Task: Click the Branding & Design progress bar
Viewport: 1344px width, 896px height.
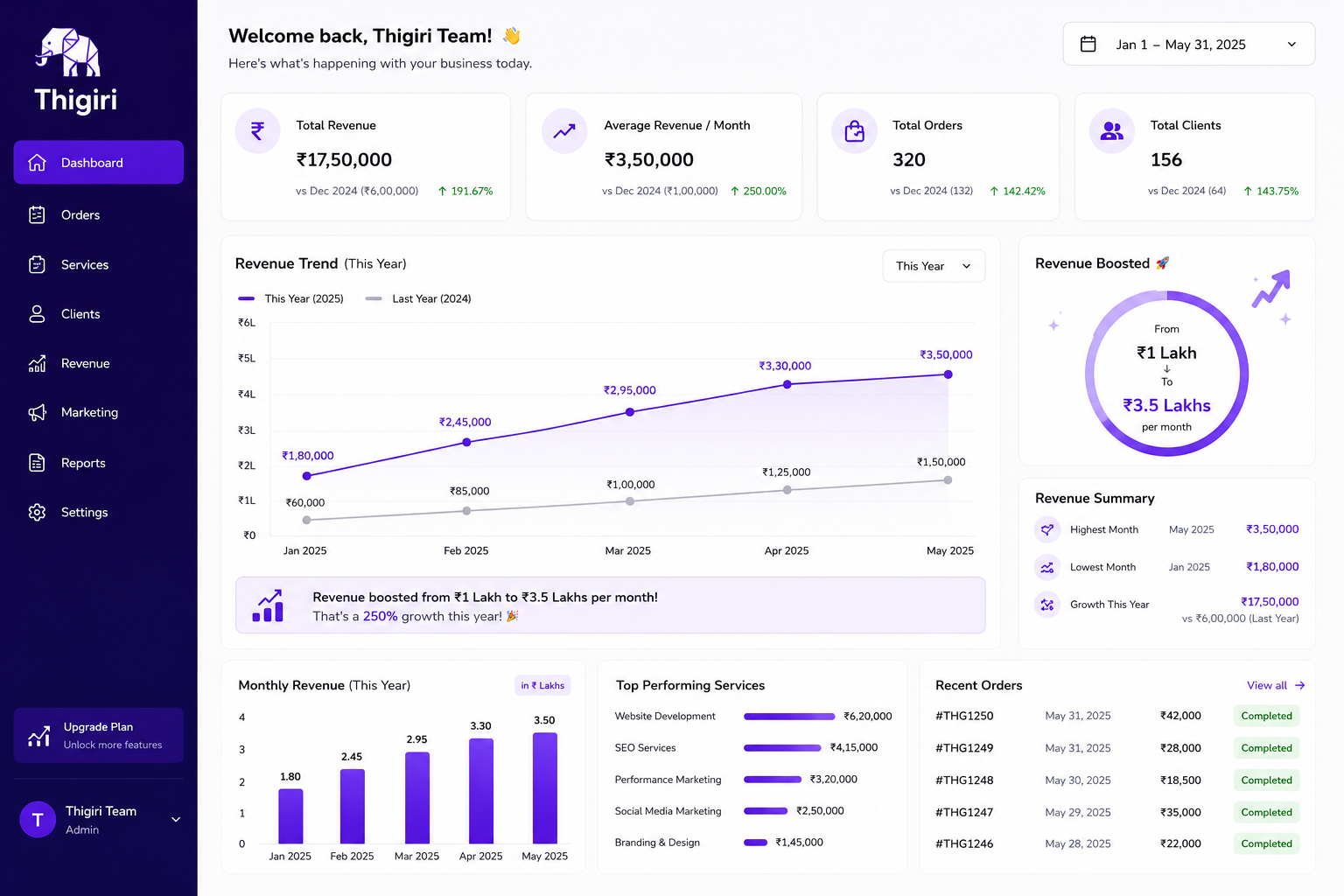Action: click(x=755, y=843)
